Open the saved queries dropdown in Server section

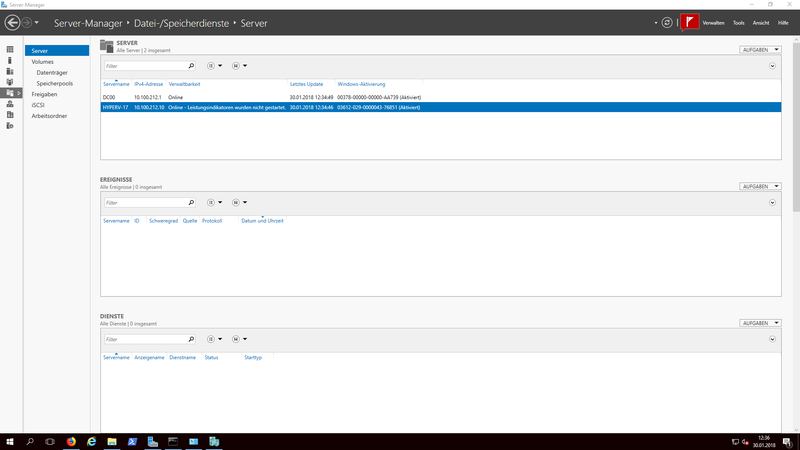239,66
